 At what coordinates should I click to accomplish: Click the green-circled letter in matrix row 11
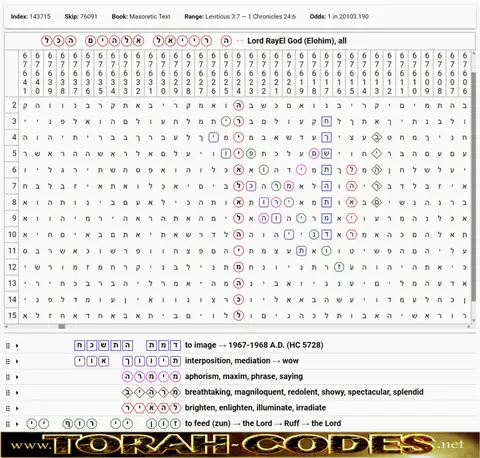click(x=326, y=251)
